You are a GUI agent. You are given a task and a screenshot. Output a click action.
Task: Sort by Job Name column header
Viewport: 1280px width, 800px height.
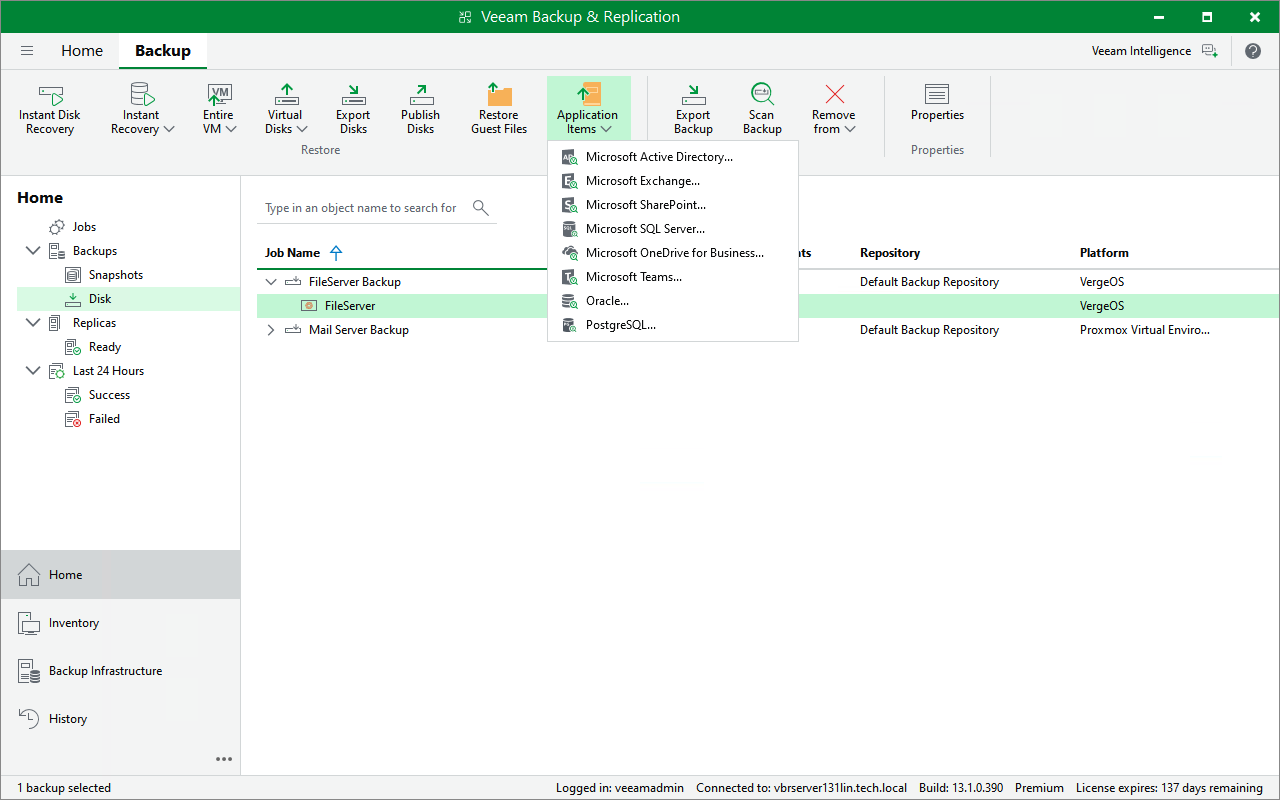click(292, 253)
